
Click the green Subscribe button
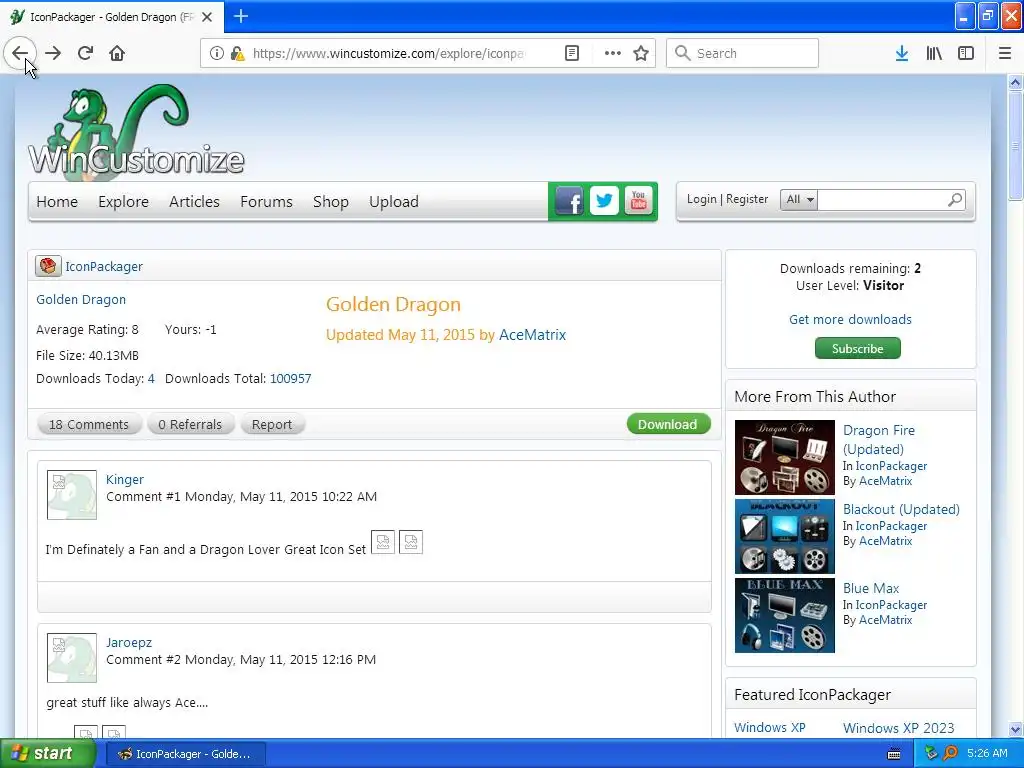click(857, 348)
